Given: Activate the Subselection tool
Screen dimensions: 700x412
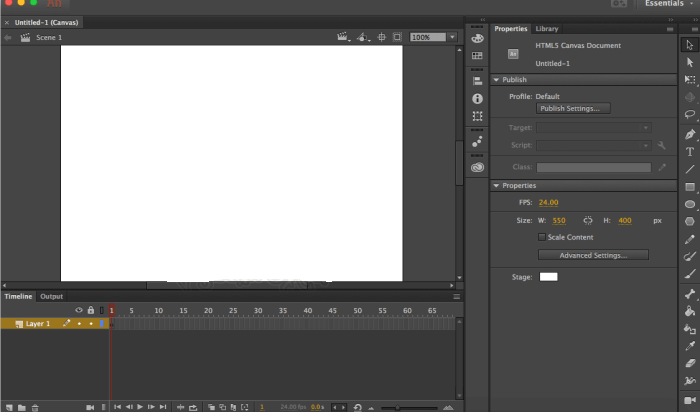Looking at the screenshot, I should coord(689,62).
